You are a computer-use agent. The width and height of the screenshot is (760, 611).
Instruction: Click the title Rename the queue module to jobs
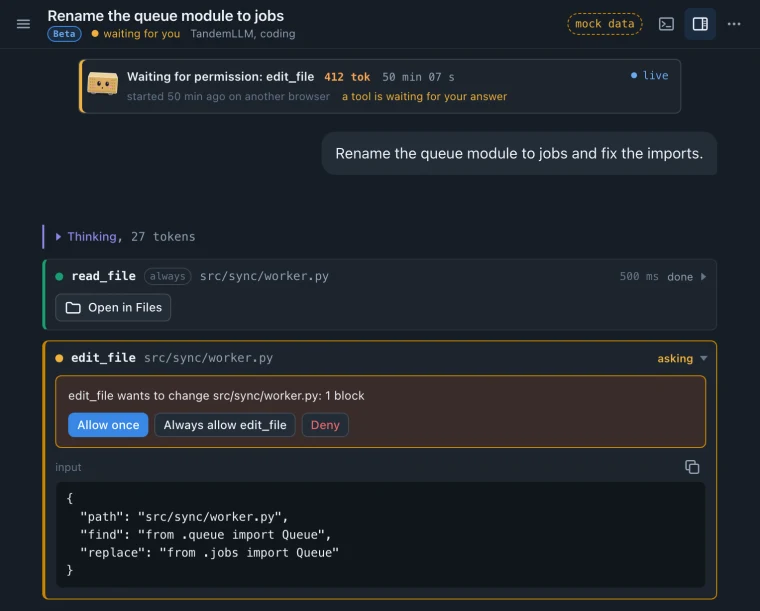tap(166, 16)
